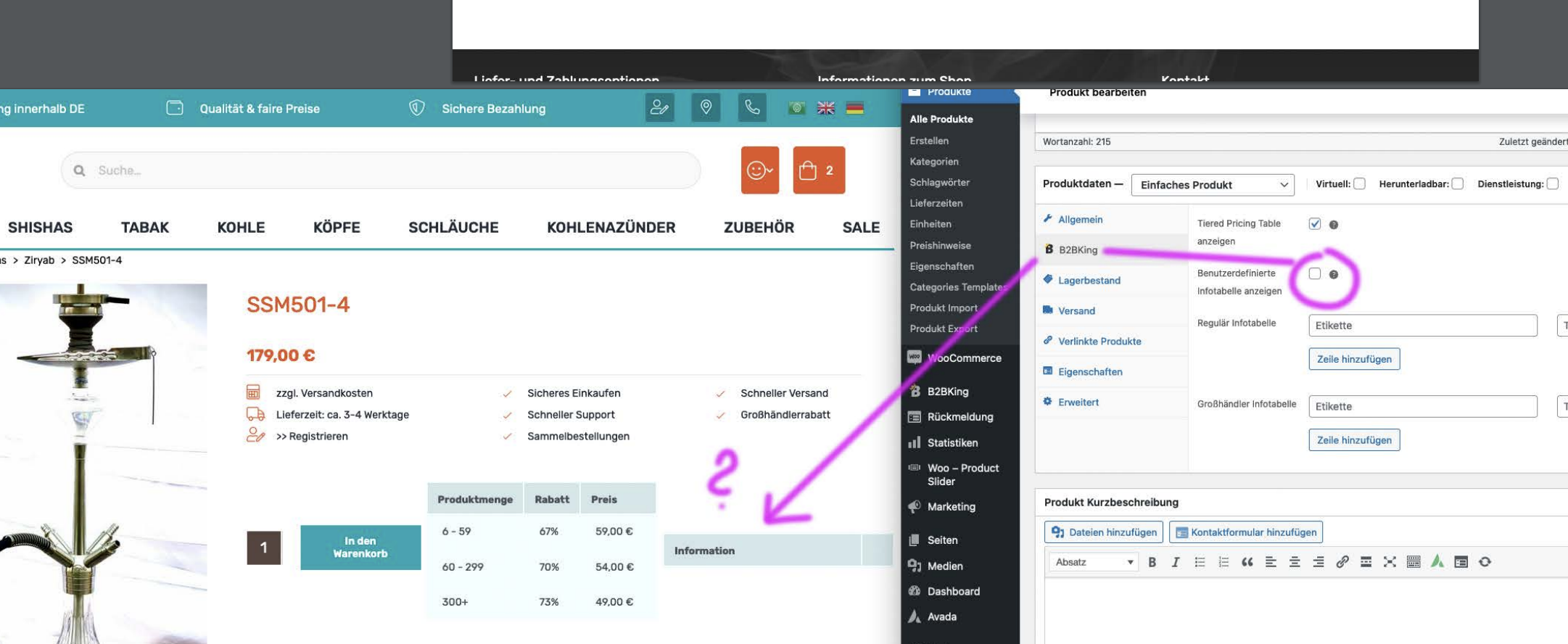Align text left in the editor toolbar

pos(1271,562)
